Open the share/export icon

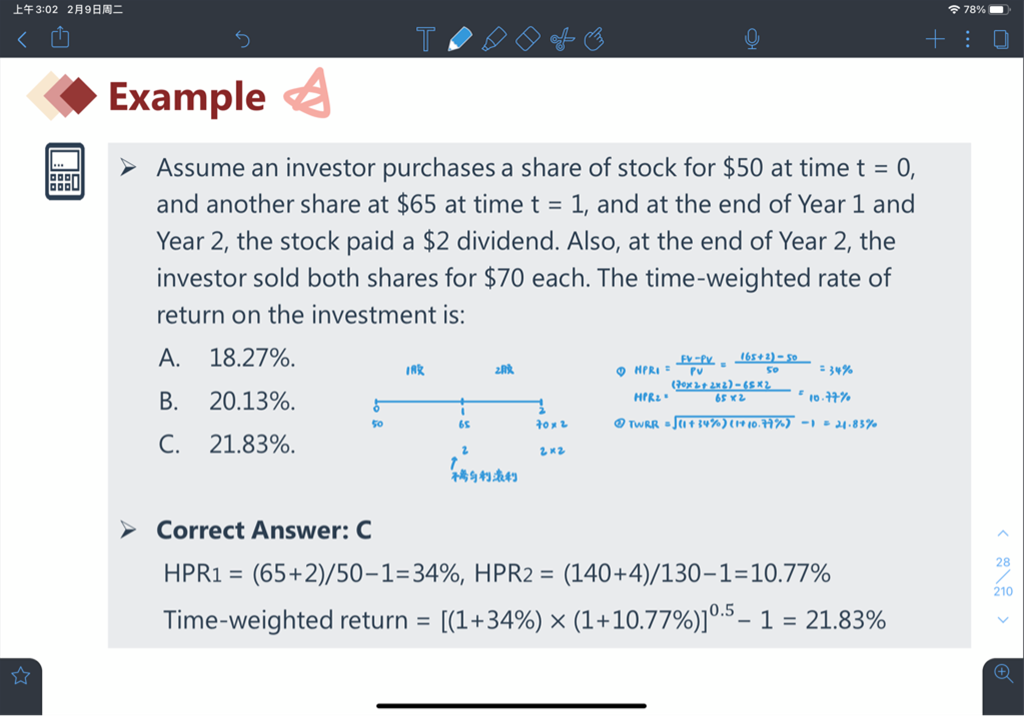(60, 37)
